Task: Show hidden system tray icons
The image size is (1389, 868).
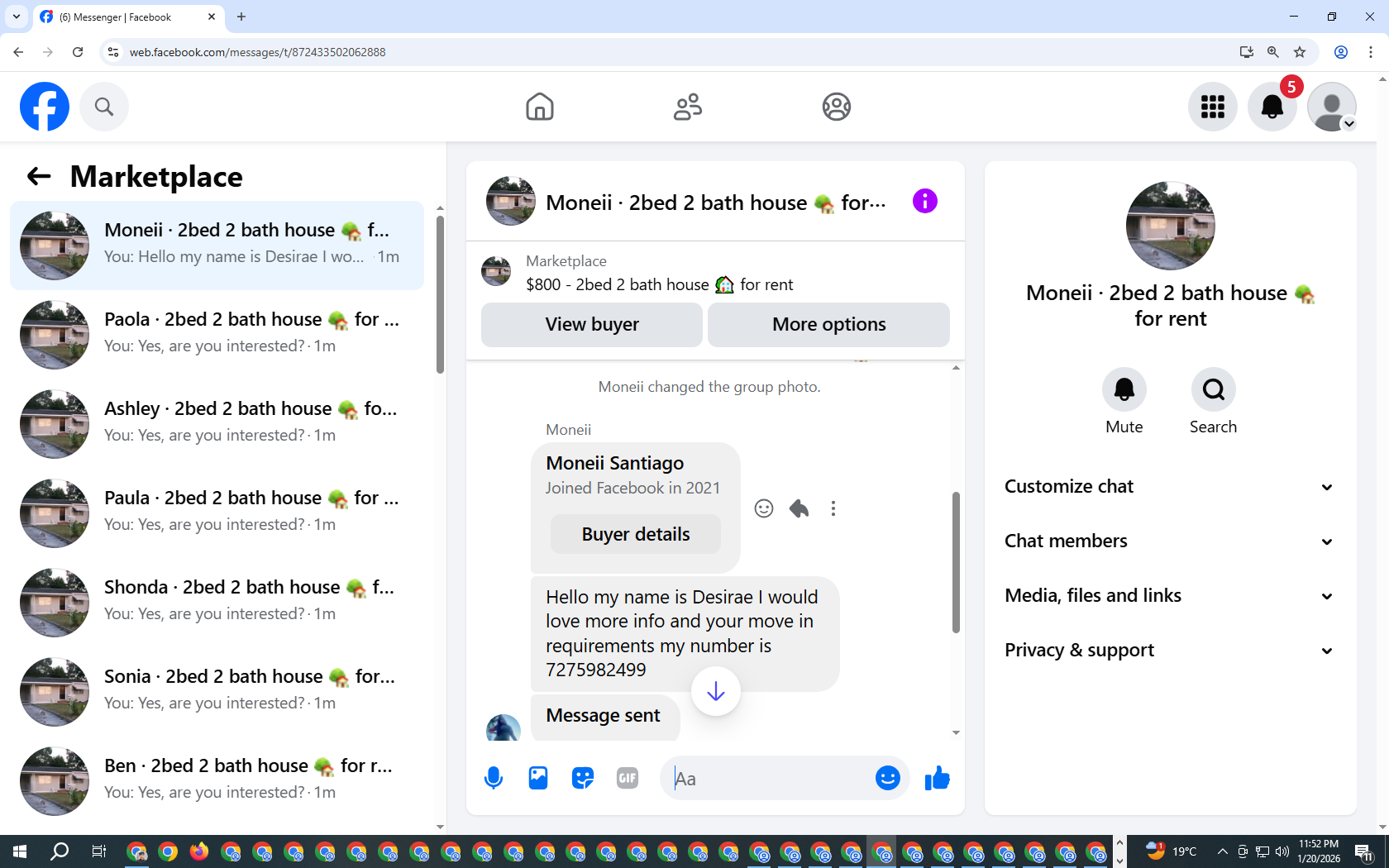Action: [1222, 851]
